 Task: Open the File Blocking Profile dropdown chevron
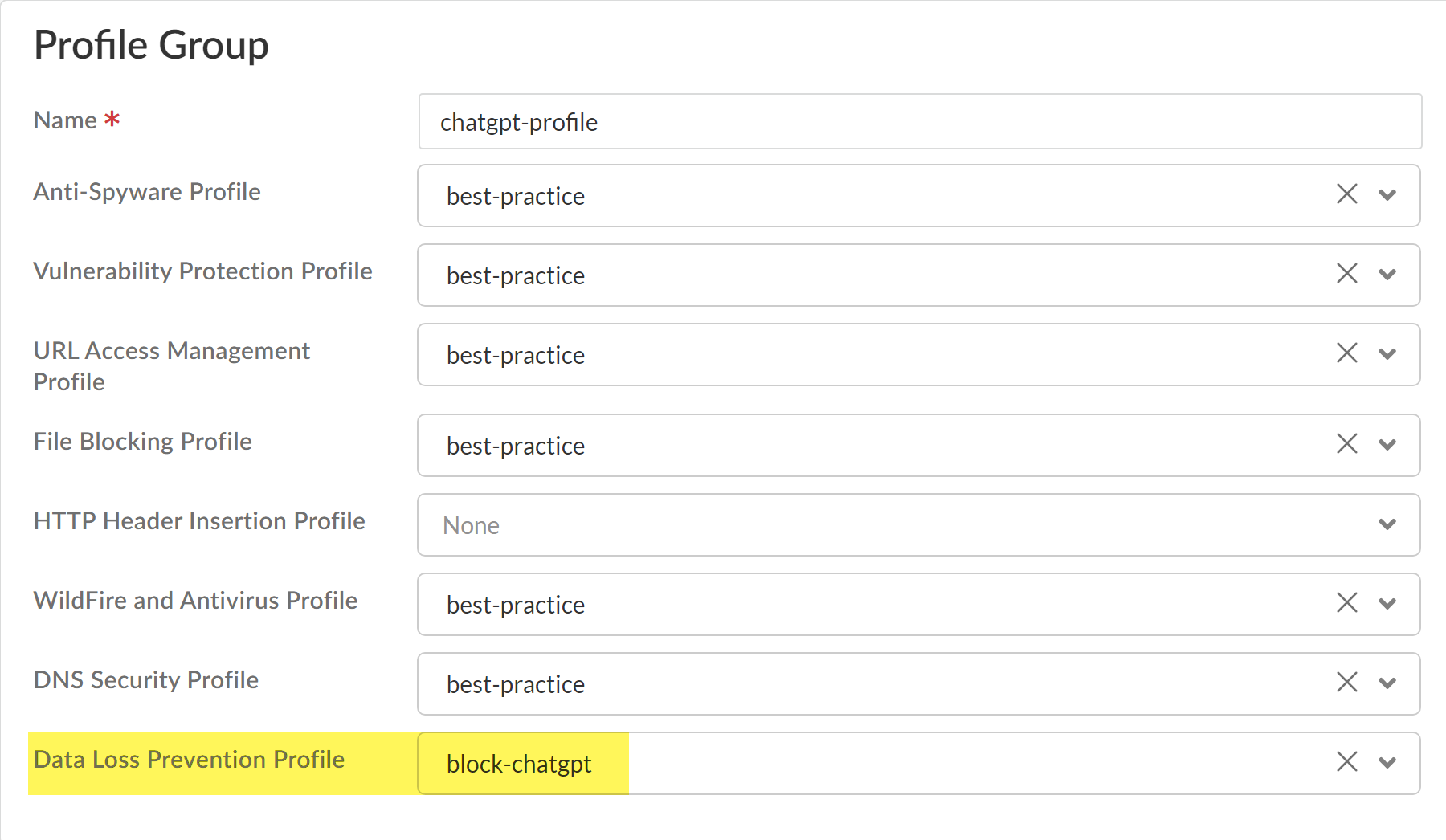point(1387,445)
